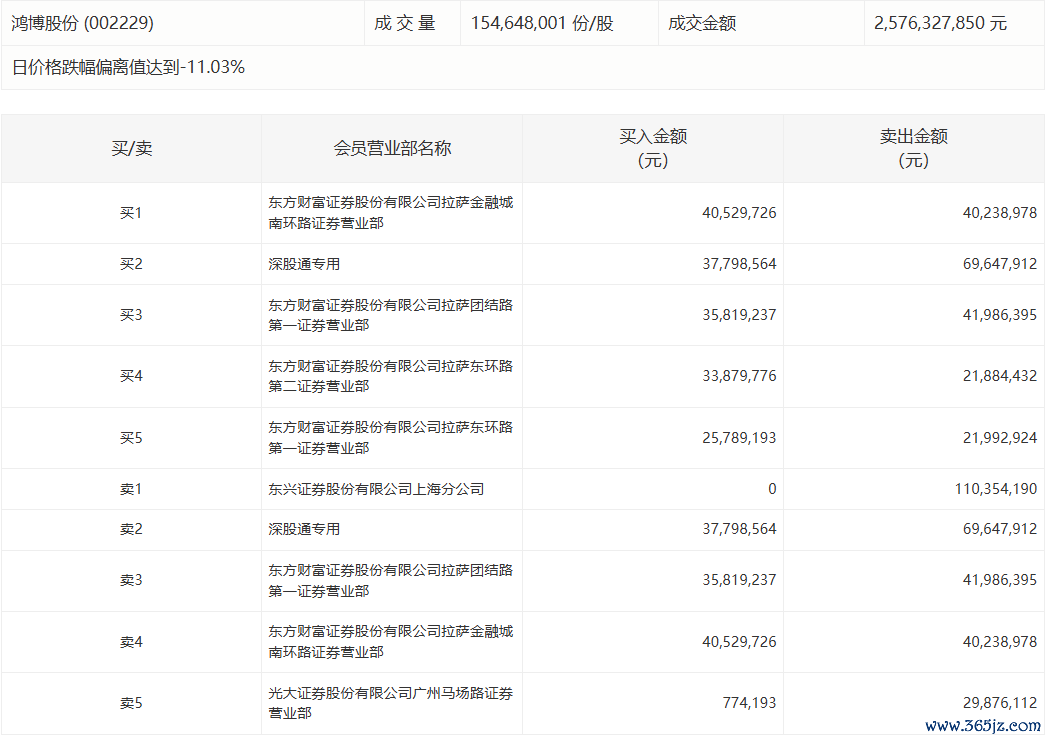Click sell amount 41,986,395 in 买3 row
1048x741 pixels.
(1000, 315)
